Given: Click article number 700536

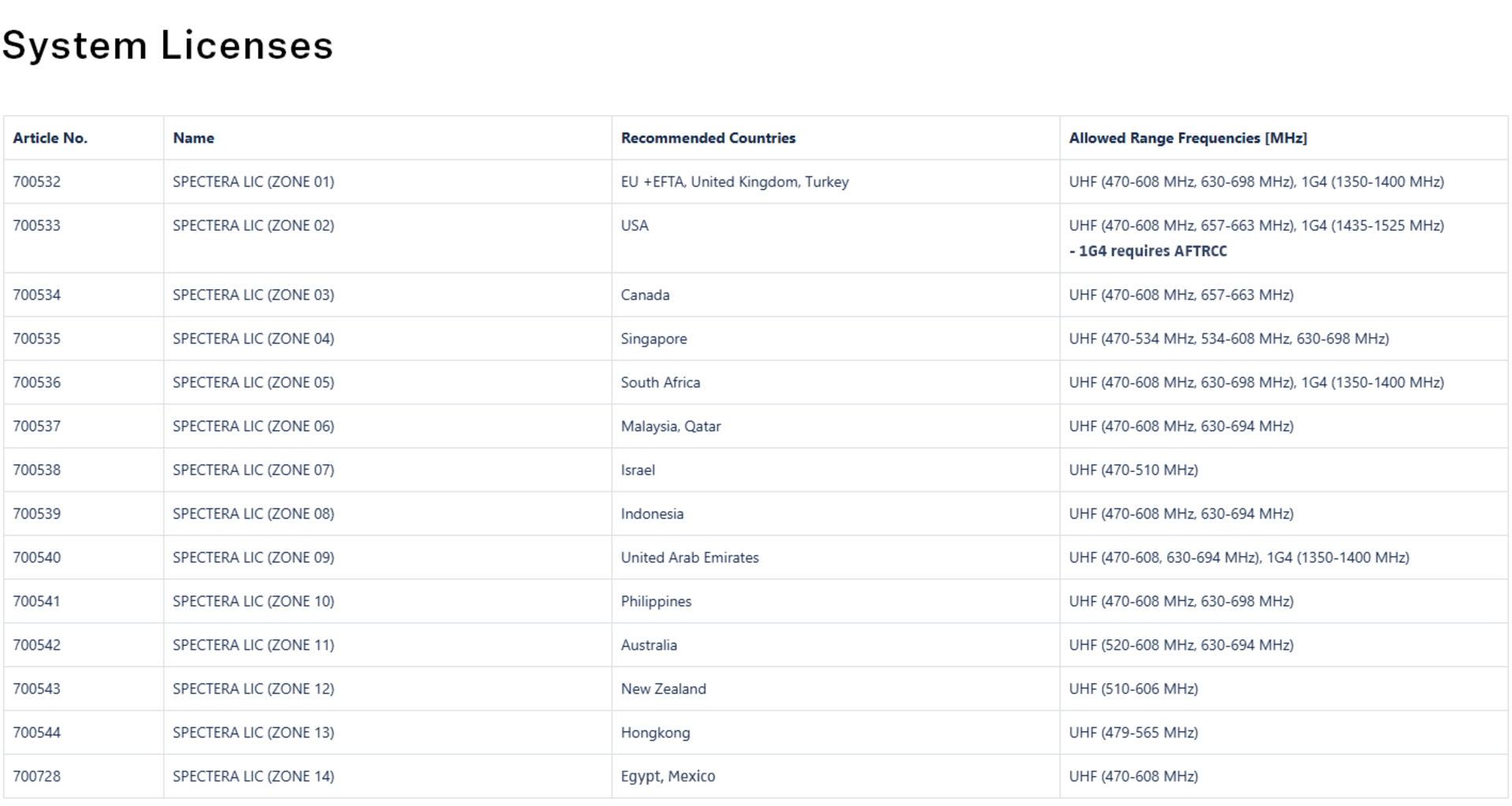Looking at the screenshot, I should (37, 383).
